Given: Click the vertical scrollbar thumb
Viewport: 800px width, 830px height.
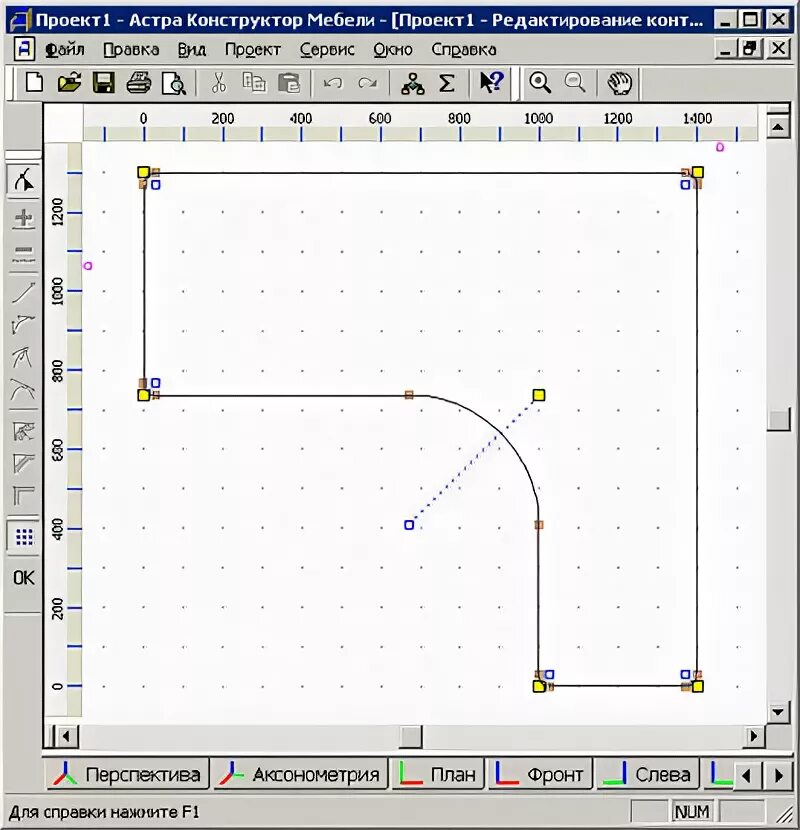Looking at the screenshot, I should pos(778,419).
